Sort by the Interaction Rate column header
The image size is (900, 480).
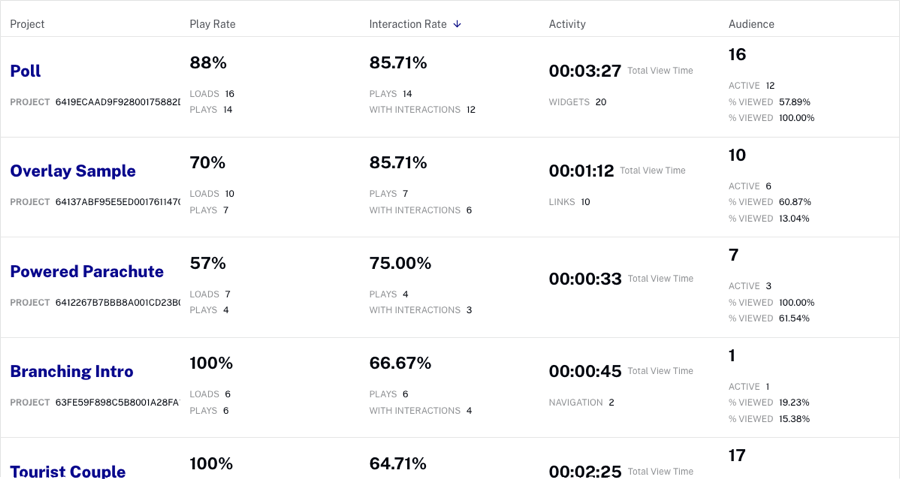pyautogui.click(x=407, y=24)
